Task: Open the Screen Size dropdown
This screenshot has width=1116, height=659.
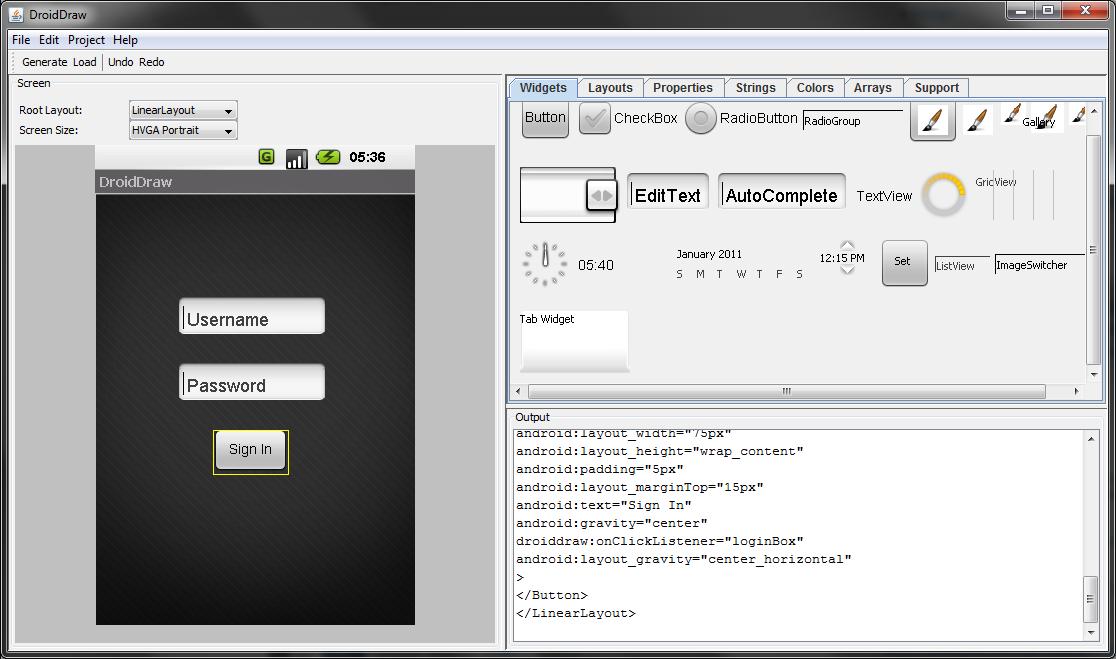Action: pos(183,130)
